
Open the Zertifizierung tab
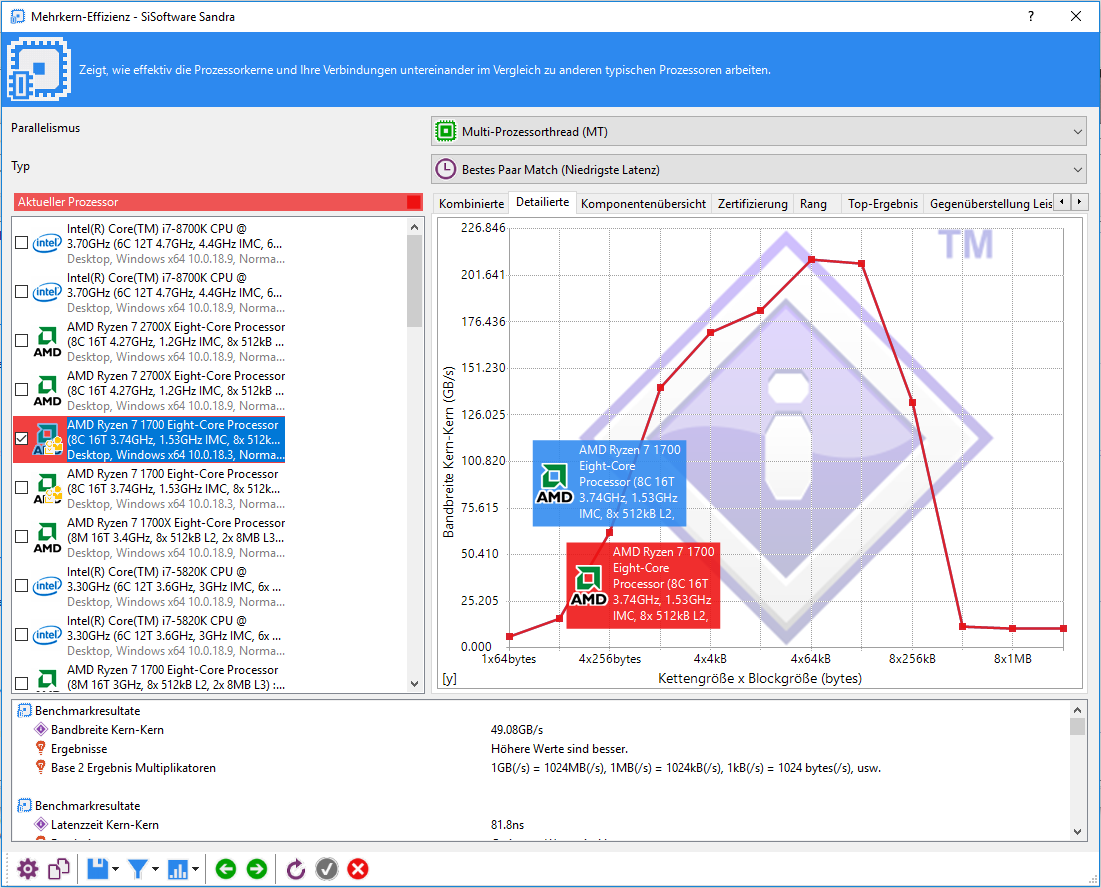[x=753, y=204]
